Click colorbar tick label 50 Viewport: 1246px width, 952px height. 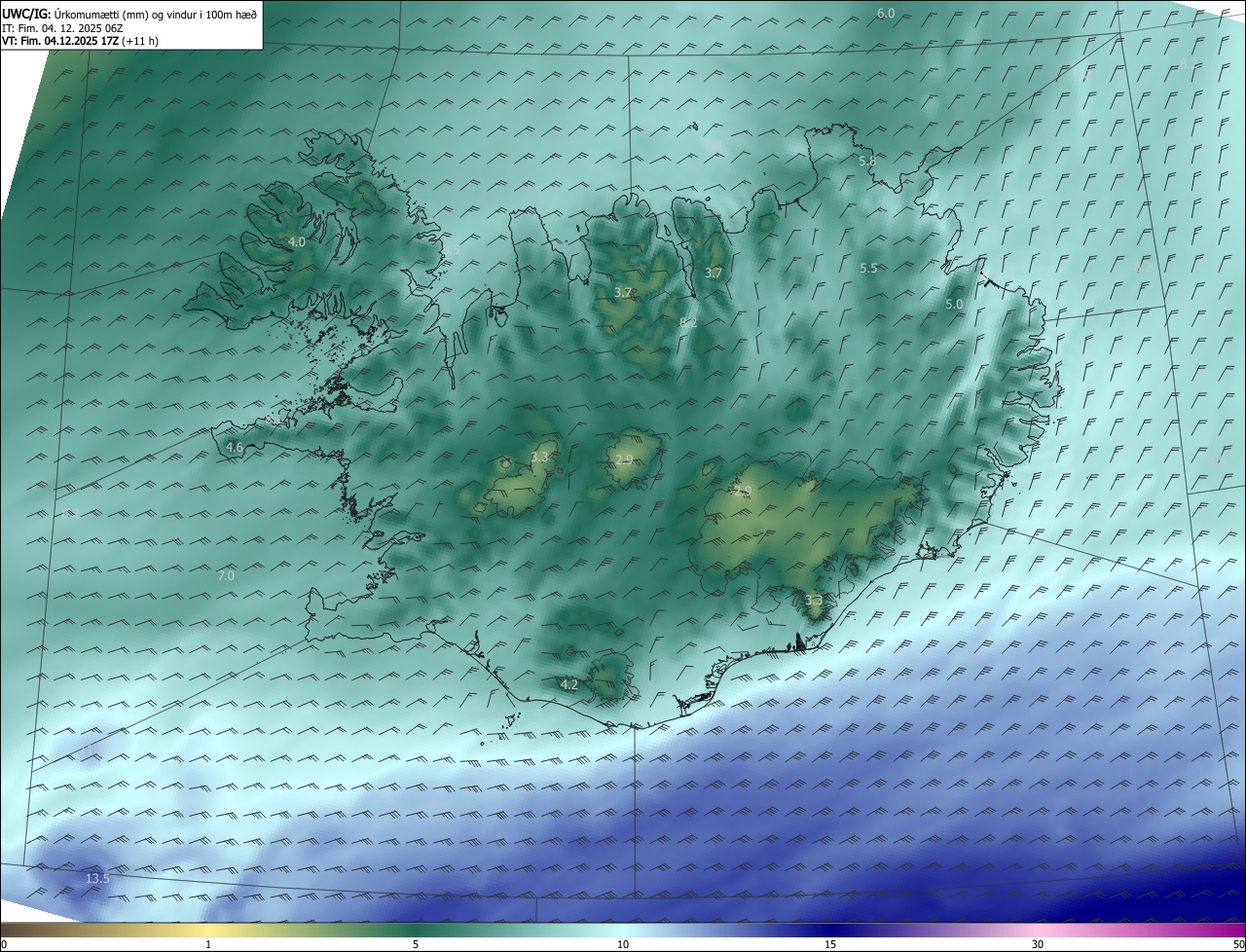(1239, 944)
